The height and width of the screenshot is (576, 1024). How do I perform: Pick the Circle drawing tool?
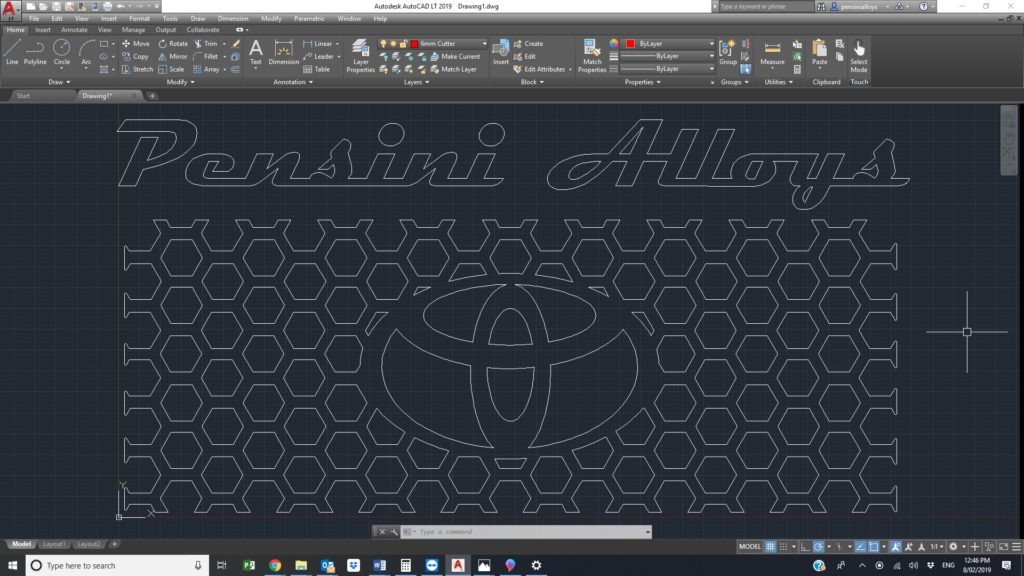[61, 52]
